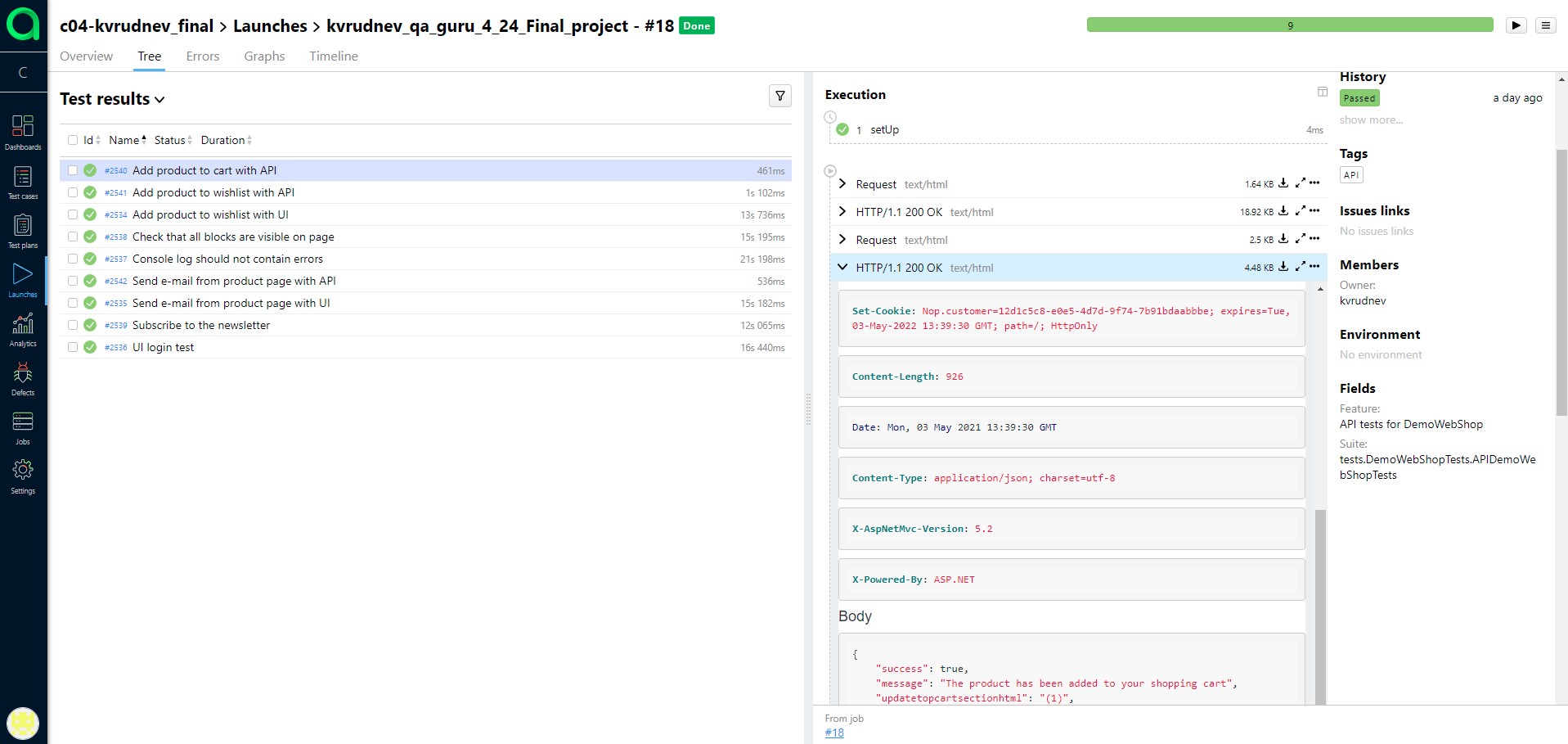Open the Launches sidebar icon

click(x=23, y=281)
